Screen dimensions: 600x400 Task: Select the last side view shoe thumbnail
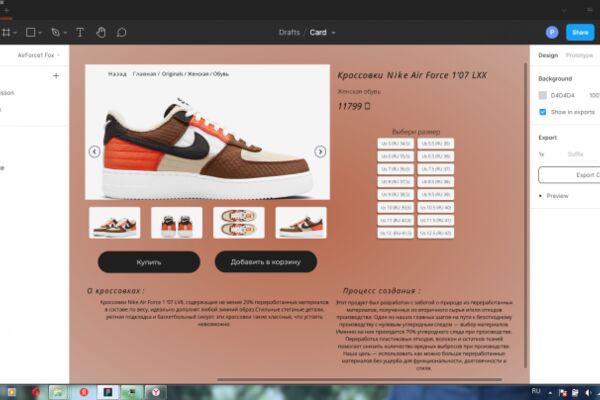tap(301, 223)
